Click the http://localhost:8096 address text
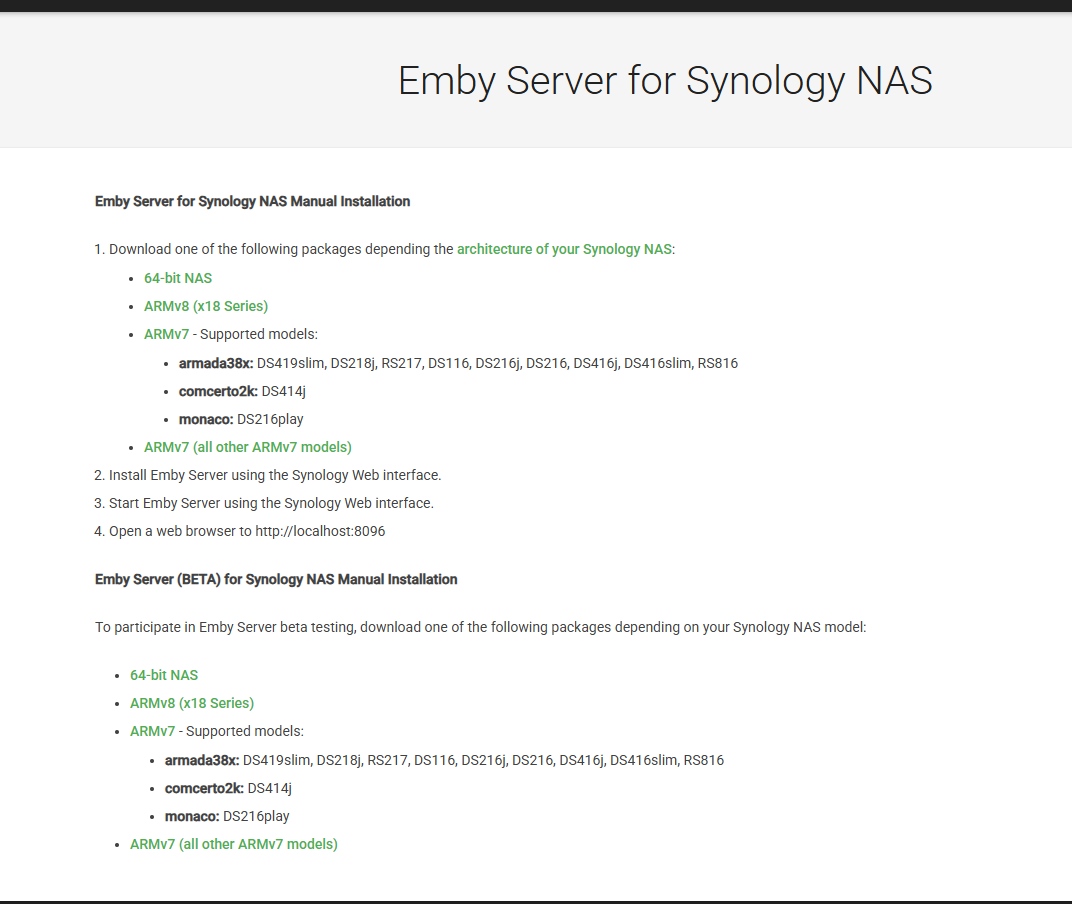 tap(320, 531)
